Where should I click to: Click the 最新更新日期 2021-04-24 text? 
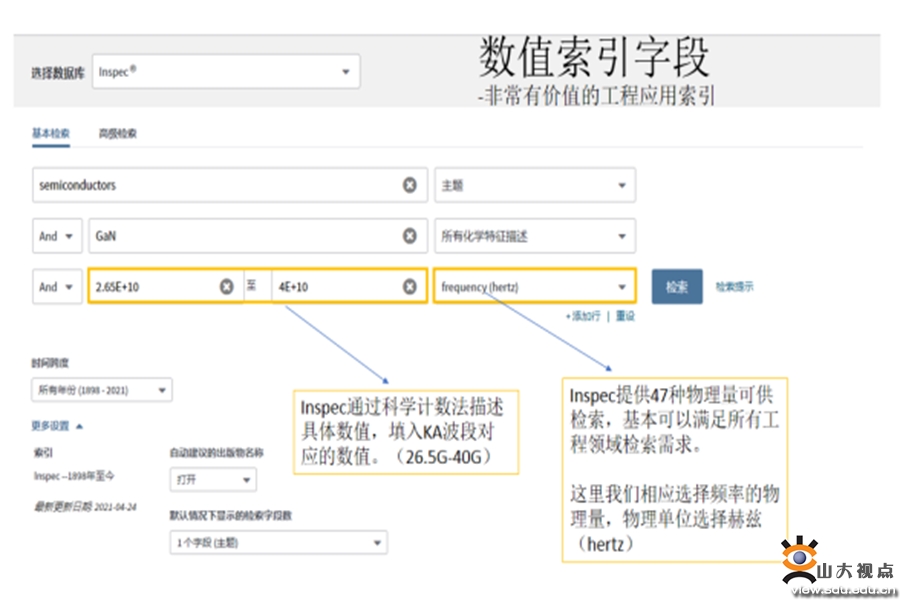85,506
